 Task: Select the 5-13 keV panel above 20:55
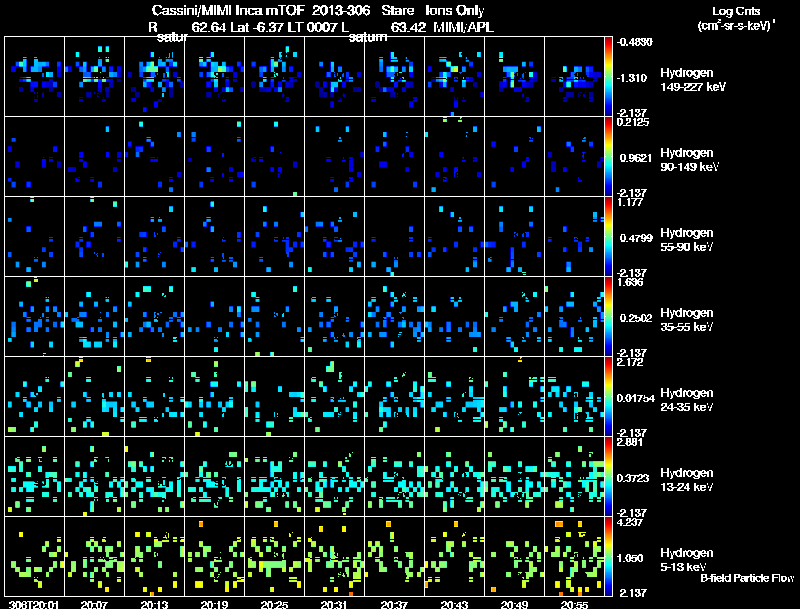click(x=574, y=556)
